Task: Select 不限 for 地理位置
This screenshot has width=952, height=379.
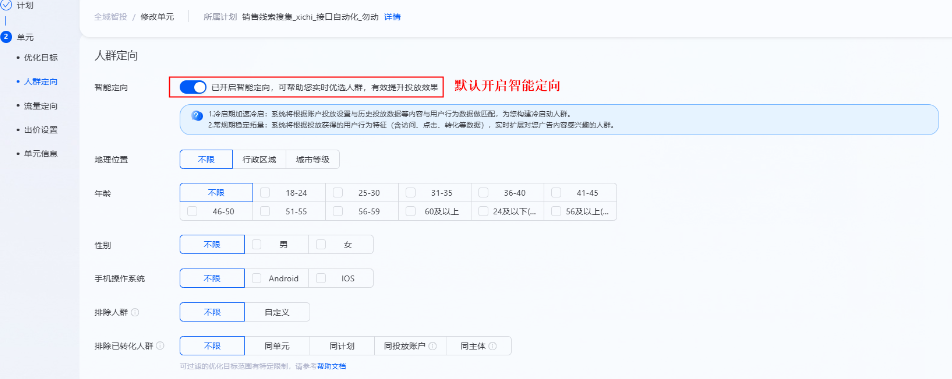Action: [206, 159]
